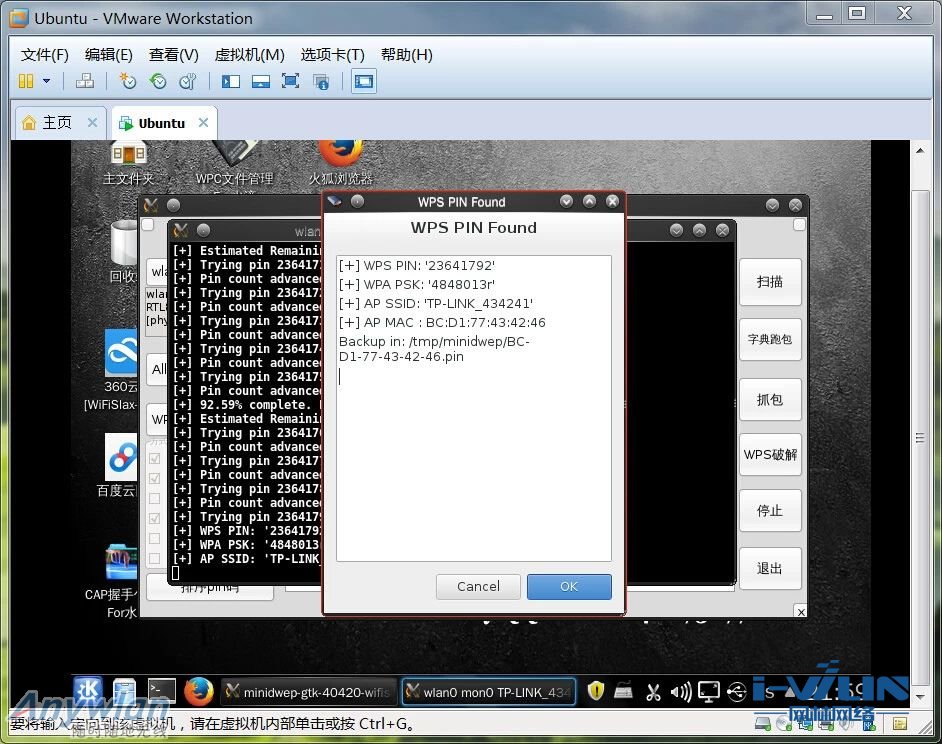The height and width of the screenshot is (744, 942).
Task: Switch to wlan0 mon0 TP-LINK taskbar window
Action: click(x=488, y=692)
